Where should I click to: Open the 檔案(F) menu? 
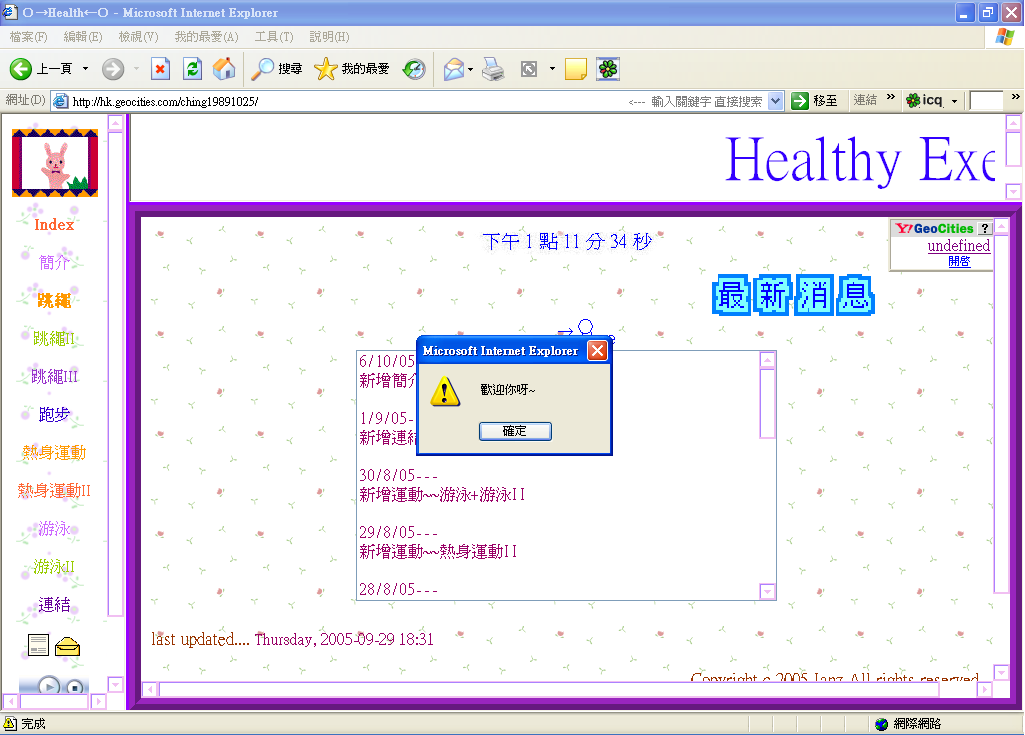click(28, 37)
